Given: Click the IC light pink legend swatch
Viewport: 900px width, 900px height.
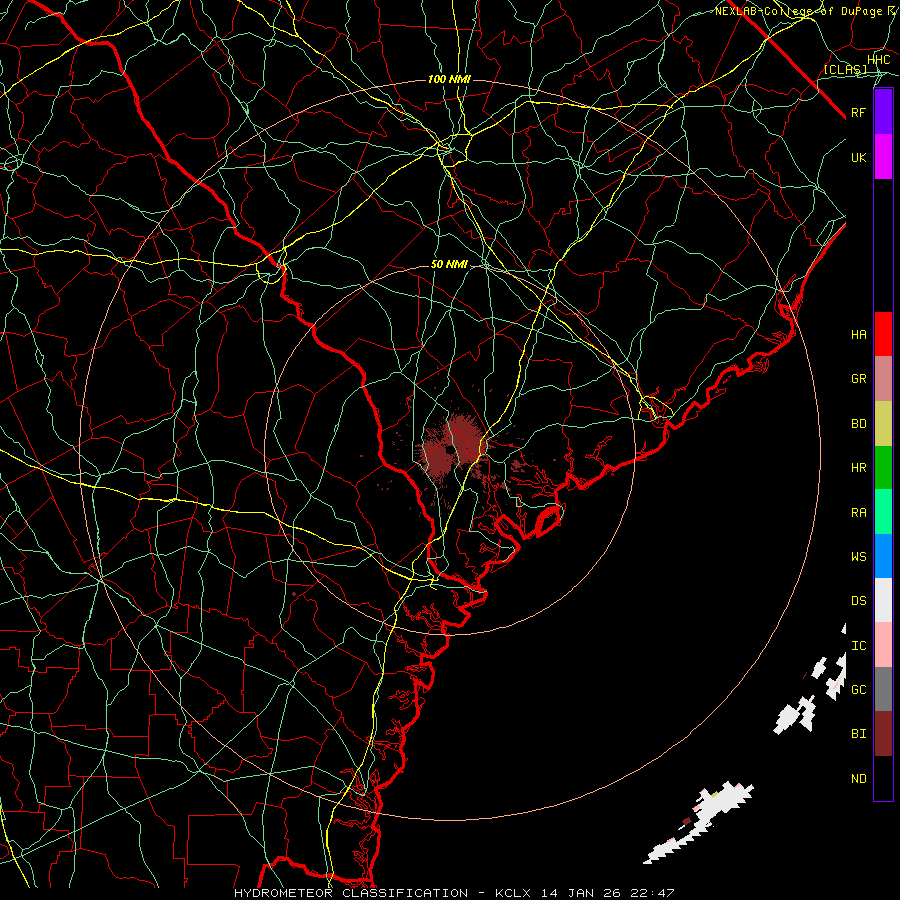Looking at the screenshot, I should click(883, 645).
